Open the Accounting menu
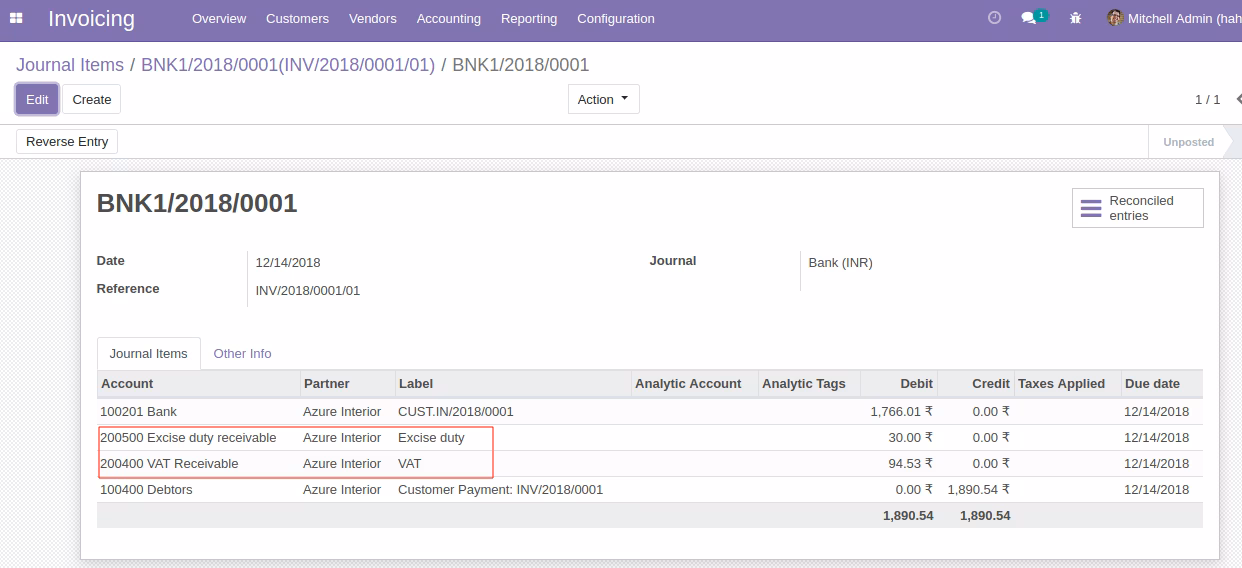The height and width of the screenshot is (568, 1242). (449, 19)
